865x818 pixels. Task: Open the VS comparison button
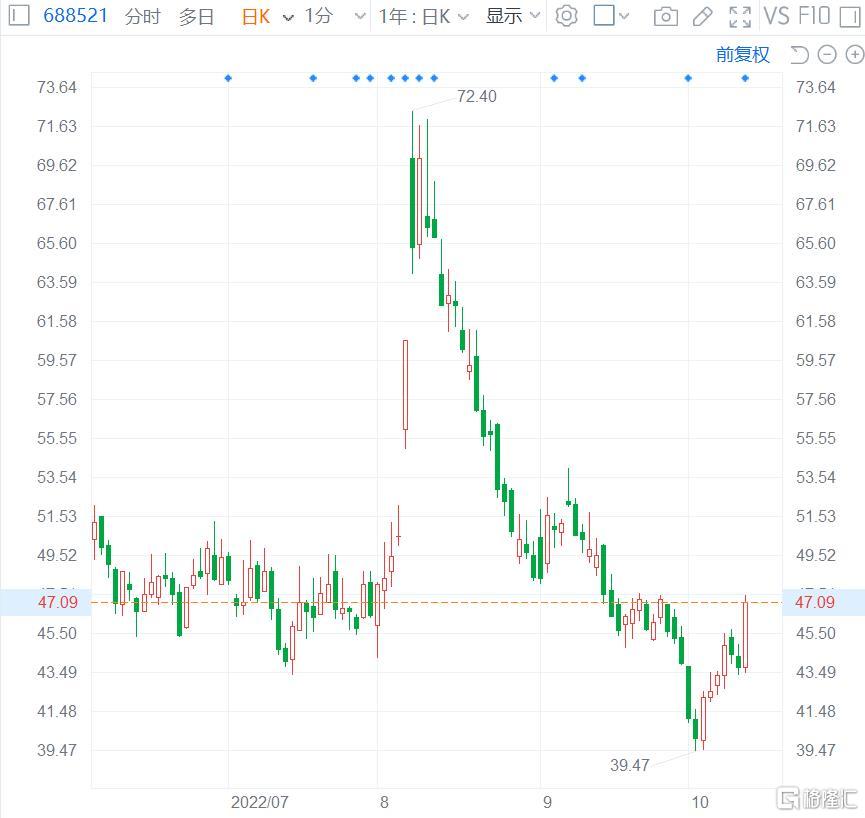point(777,16)
